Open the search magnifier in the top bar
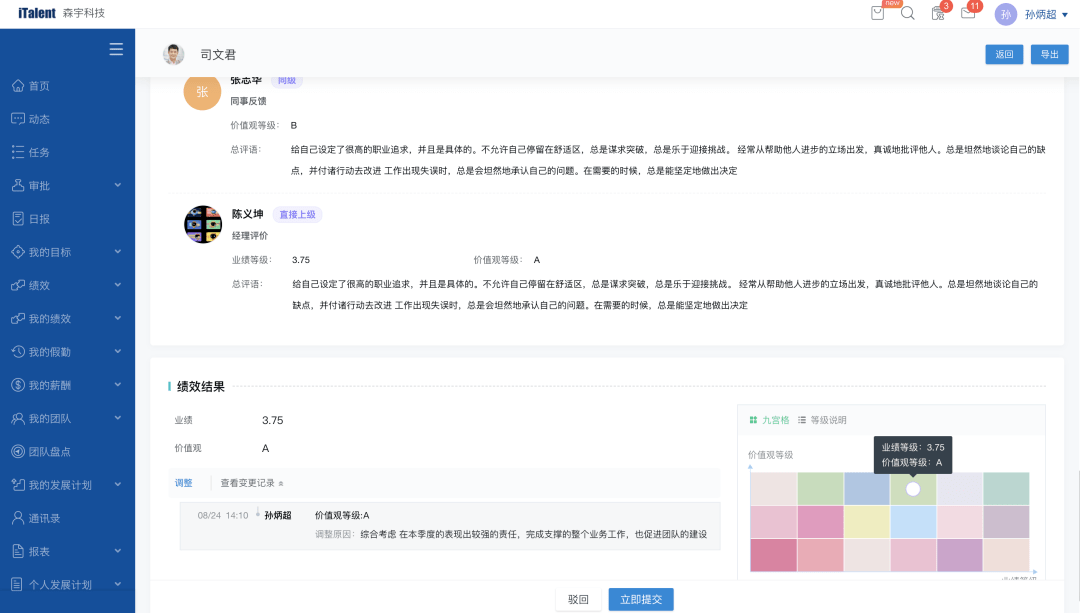The height and width of the screenshot is (613, 1080). [908, 13]
